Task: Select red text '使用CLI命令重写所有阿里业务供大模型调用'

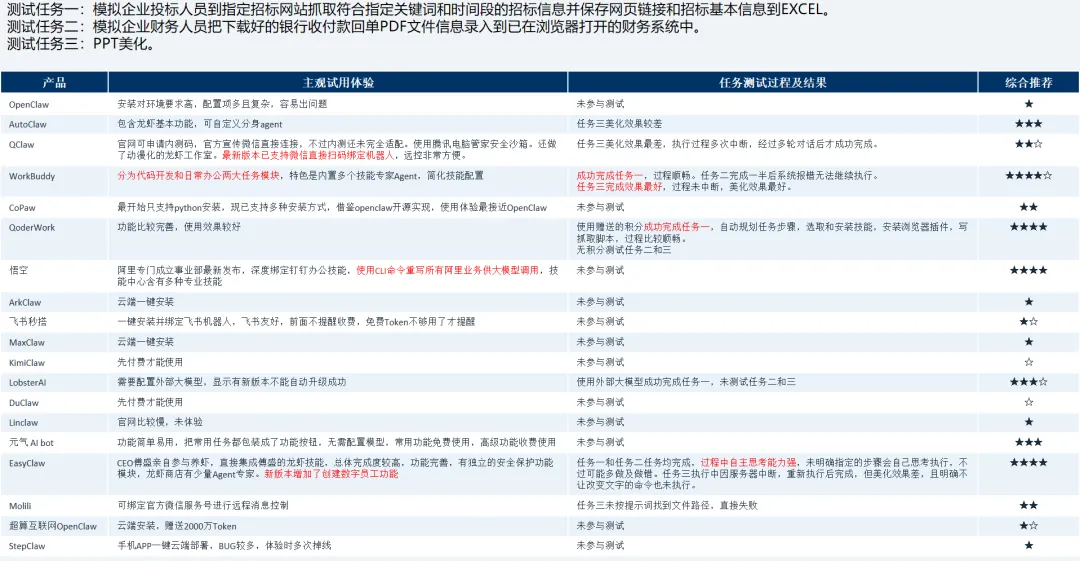Action: tap(447, 270)
